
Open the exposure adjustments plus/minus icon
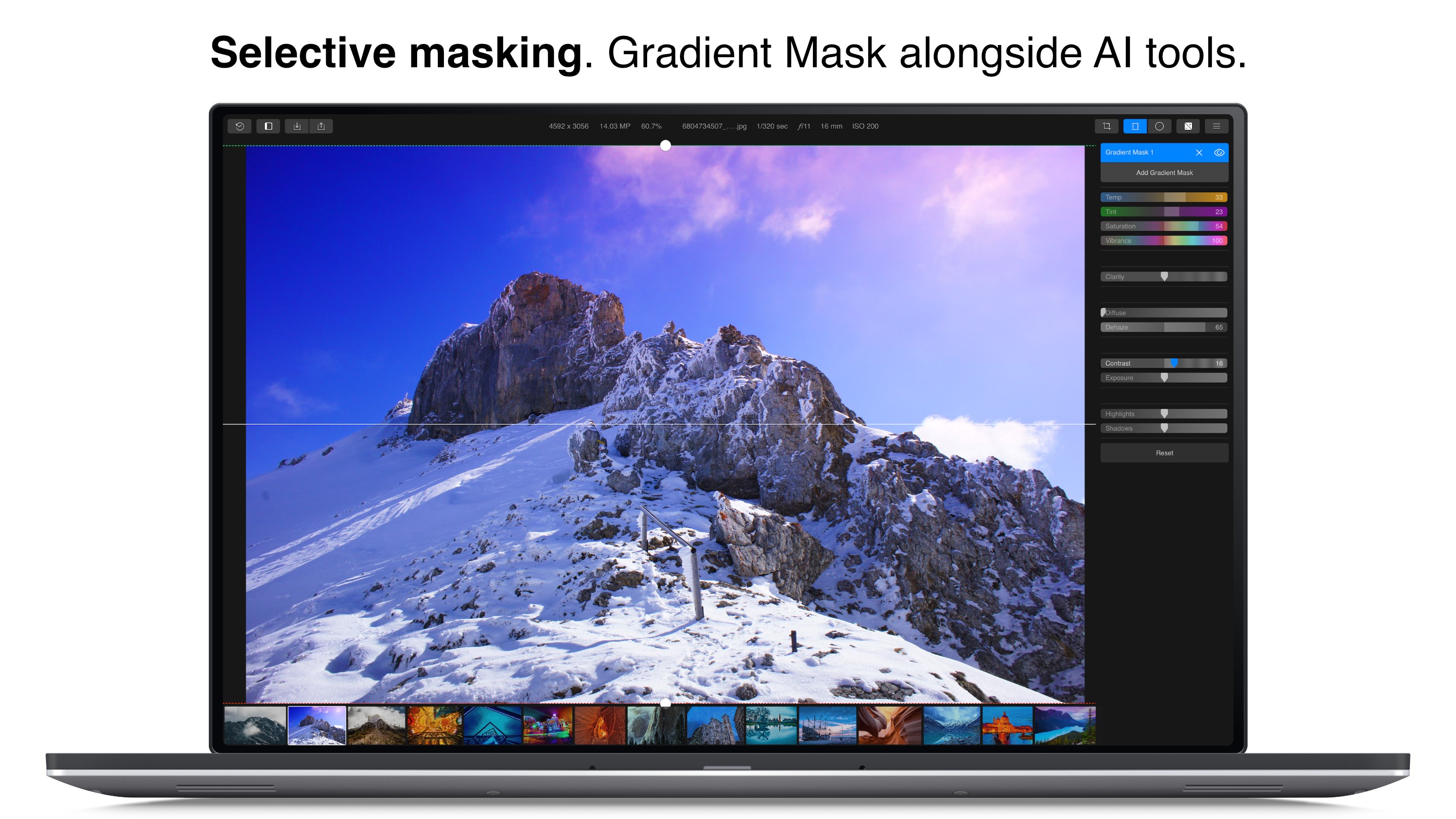[1188, 126]
